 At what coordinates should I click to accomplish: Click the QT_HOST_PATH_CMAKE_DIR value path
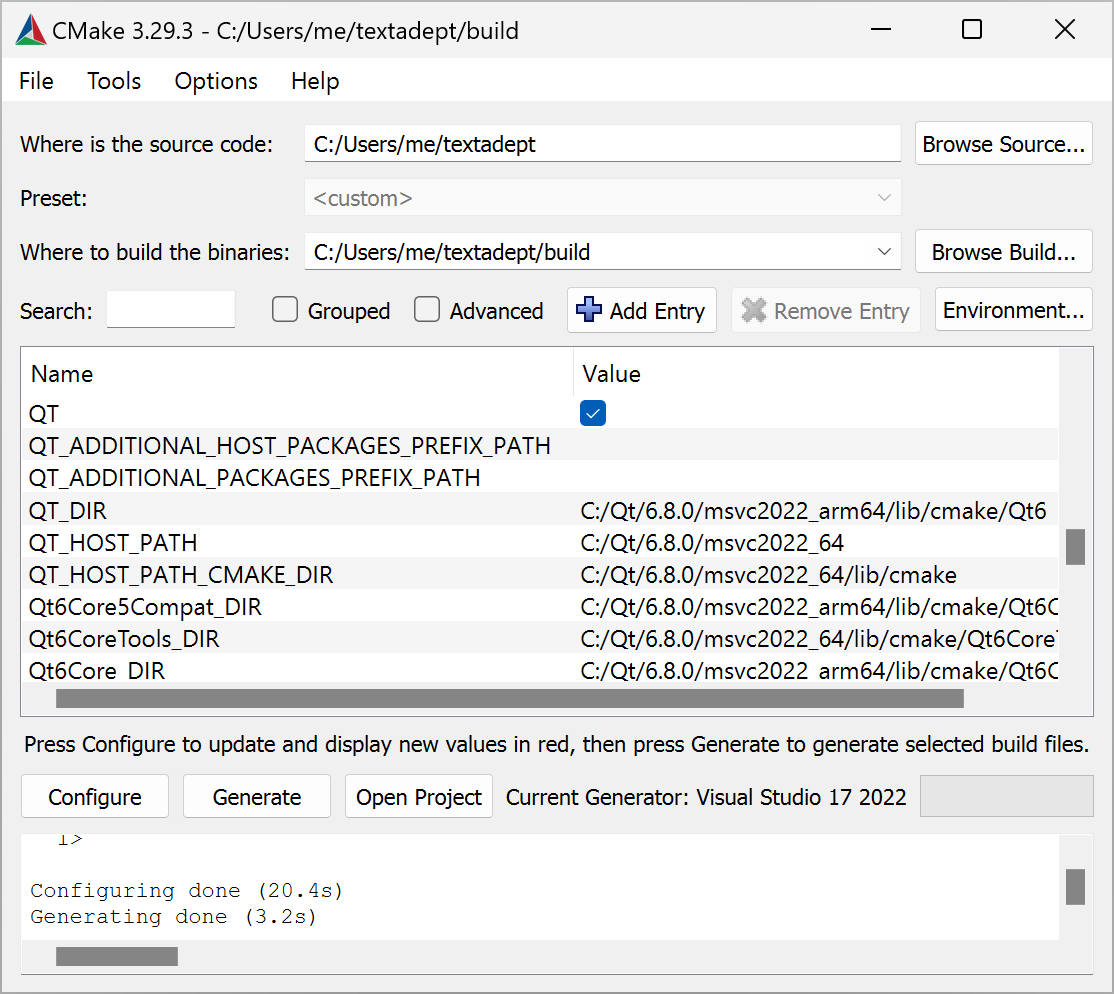(768, 574)
